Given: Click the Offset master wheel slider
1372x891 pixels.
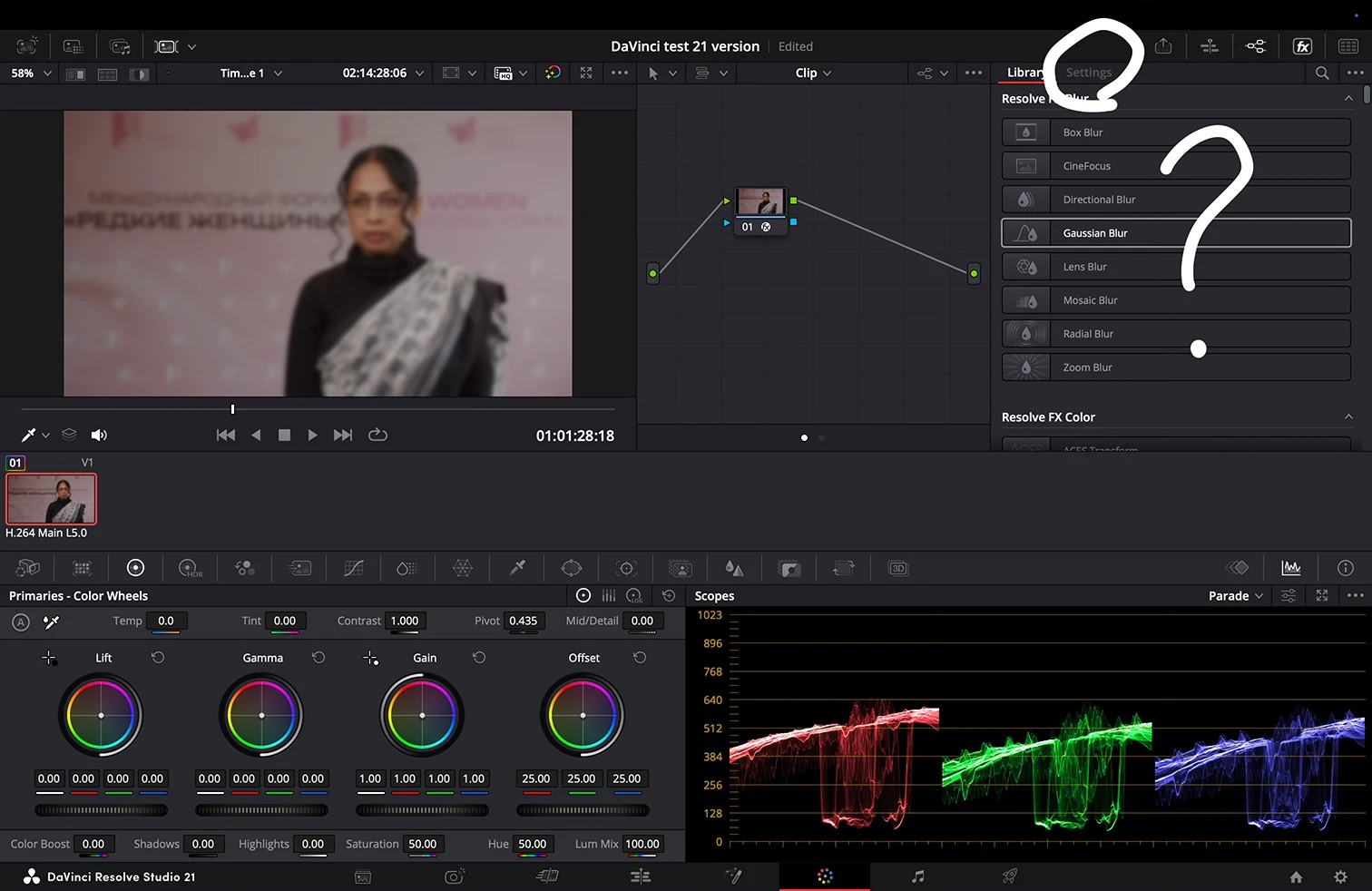Looking at the screenshot, I should [583, 810].
